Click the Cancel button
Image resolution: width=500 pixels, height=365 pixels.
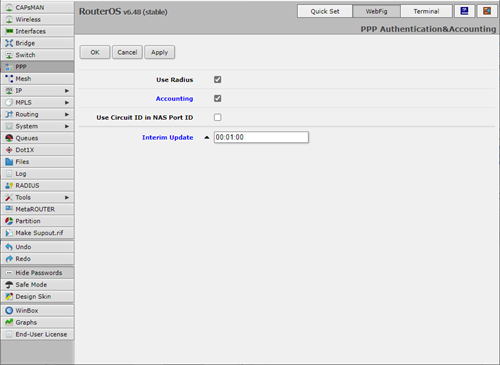(x=127, y=52)
